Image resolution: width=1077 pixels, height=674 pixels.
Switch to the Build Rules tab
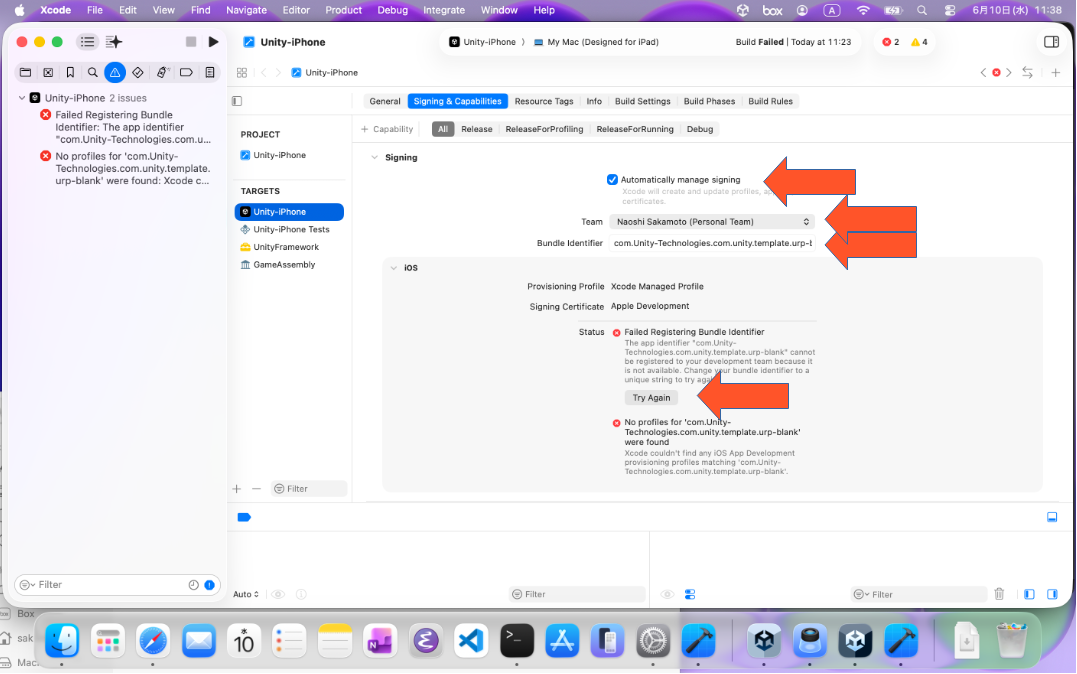coord(770,101)
